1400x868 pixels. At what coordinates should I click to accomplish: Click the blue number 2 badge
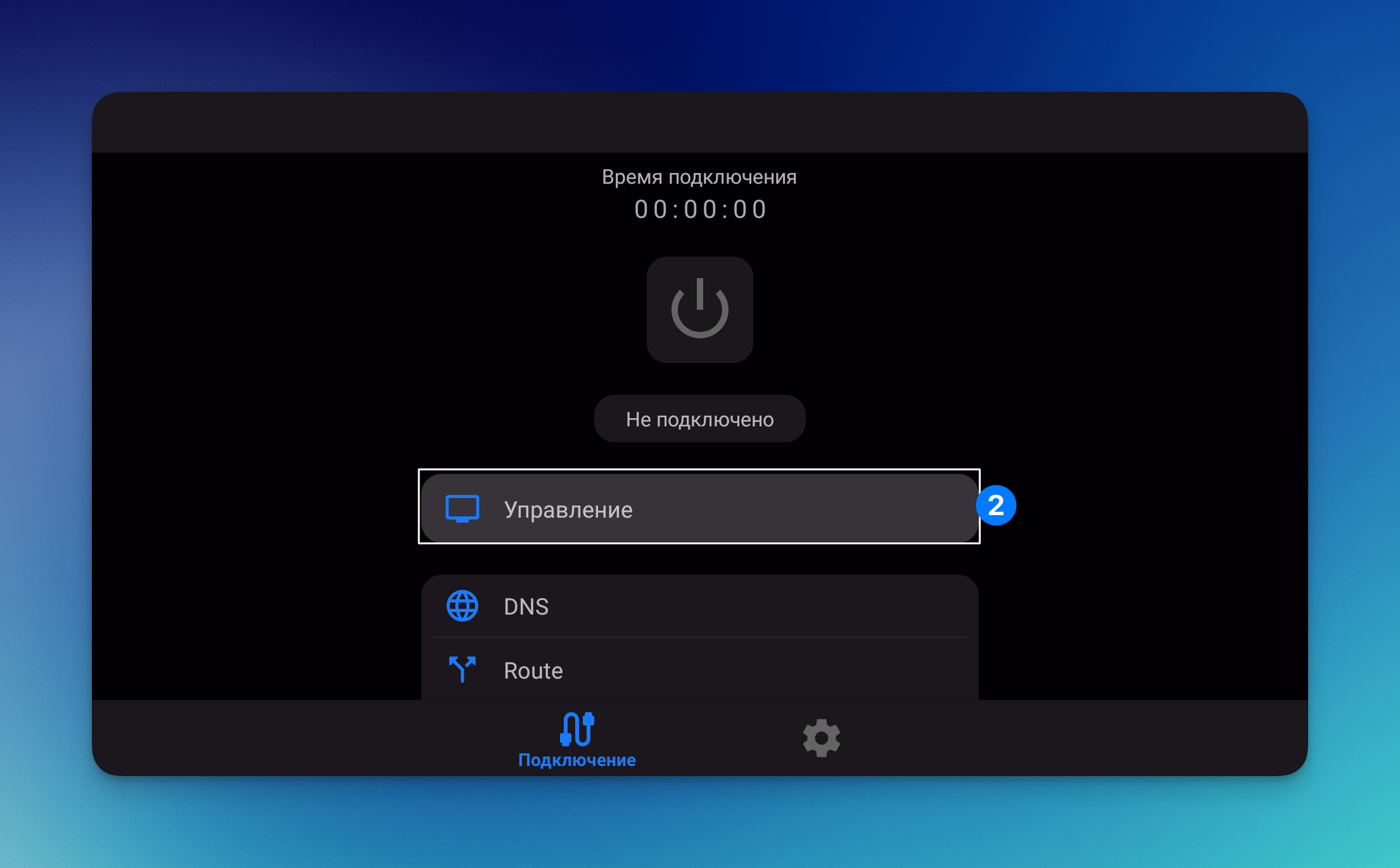[995, 506]
